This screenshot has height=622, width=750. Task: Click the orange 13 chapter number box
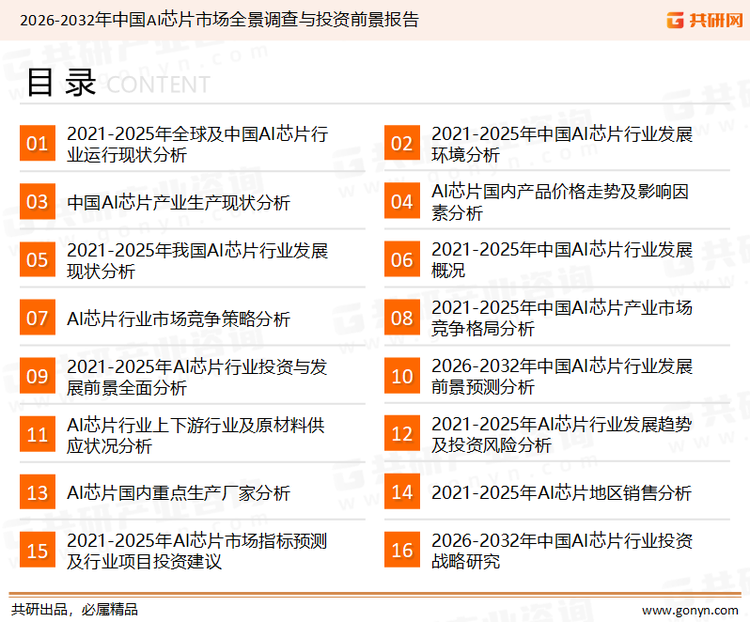point(37,492)
